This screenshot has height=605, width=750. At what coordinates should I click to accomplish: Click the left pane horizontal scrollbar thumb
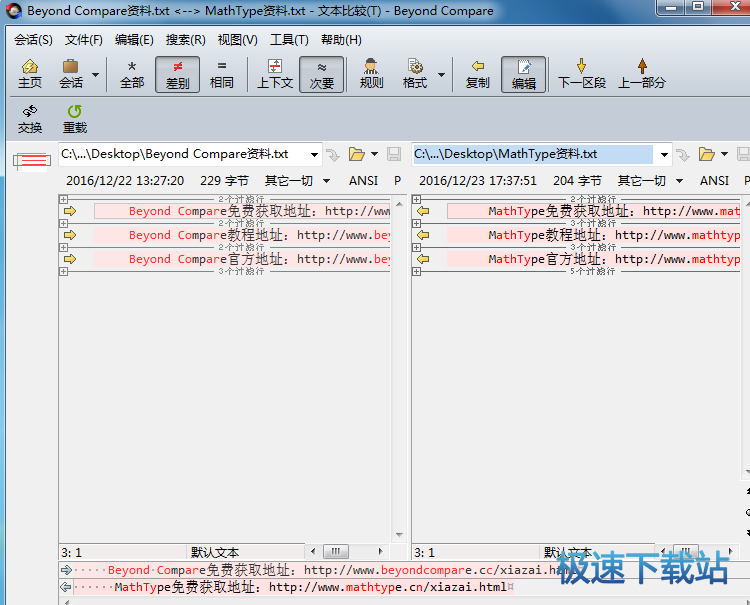pos(335,551)
